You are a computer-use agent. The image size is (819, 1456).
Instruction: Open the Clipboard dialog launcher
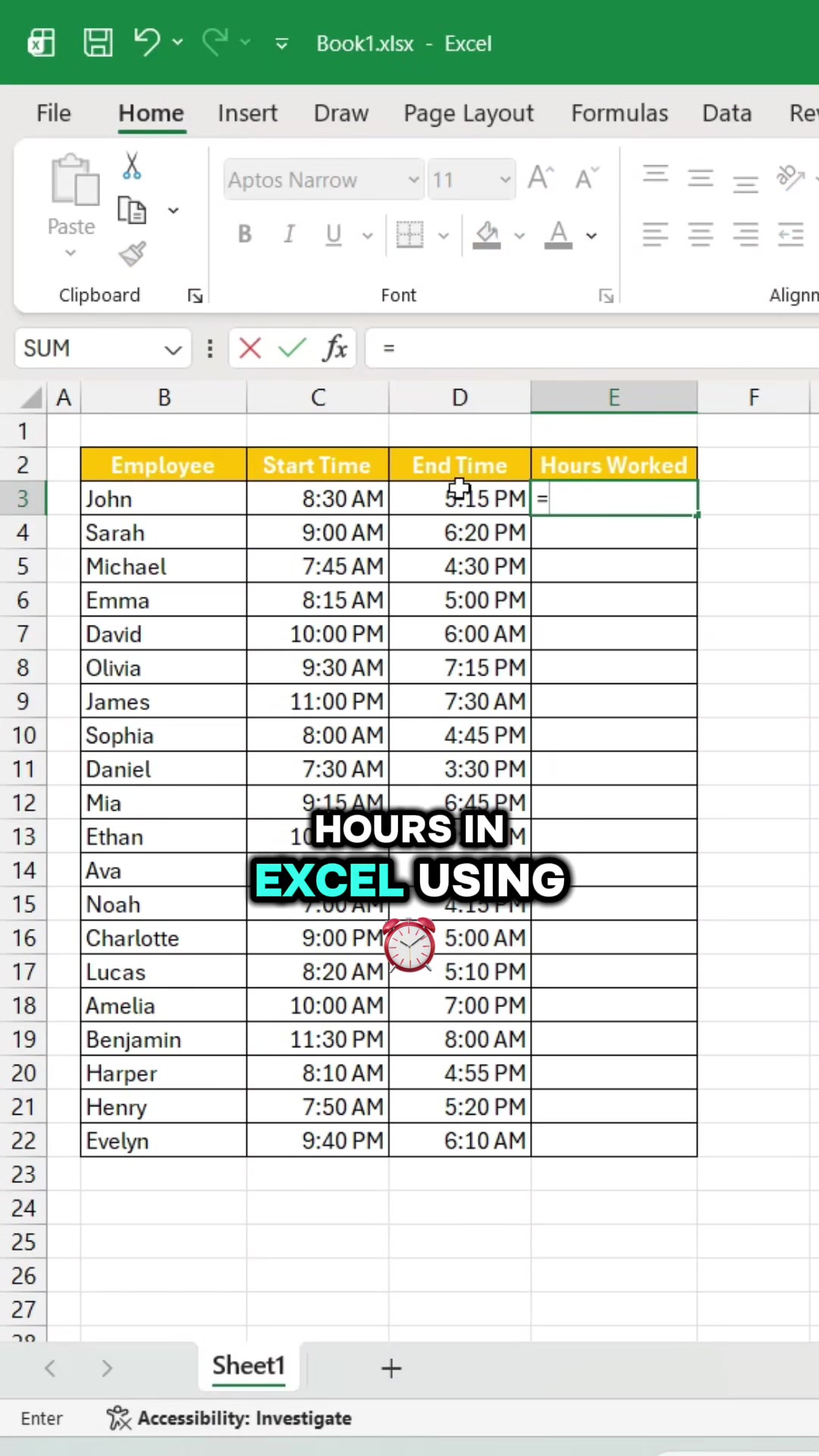point(196,296)
